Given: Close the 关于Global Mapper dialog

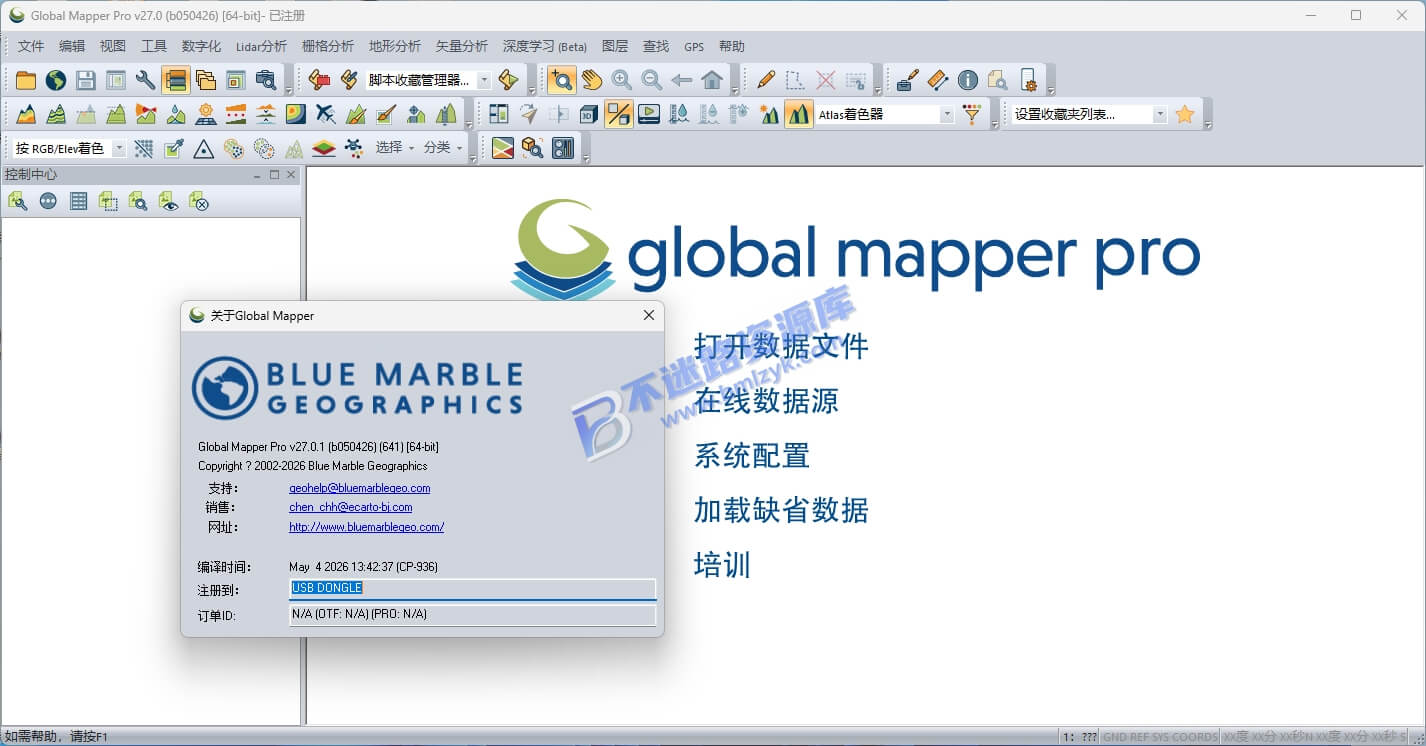Looking at the screenshot, I should pyautogui.click(x=649, y=315).
